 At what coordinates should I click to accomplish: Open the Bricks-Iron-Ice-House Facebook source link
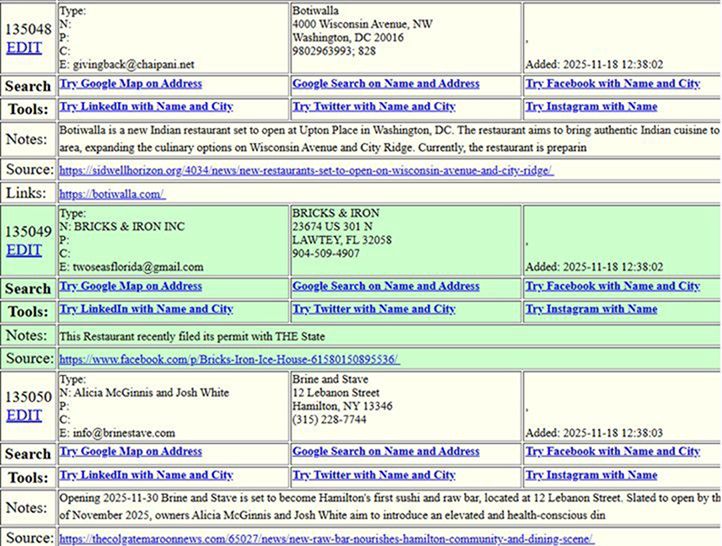click(x=229, y=360)
